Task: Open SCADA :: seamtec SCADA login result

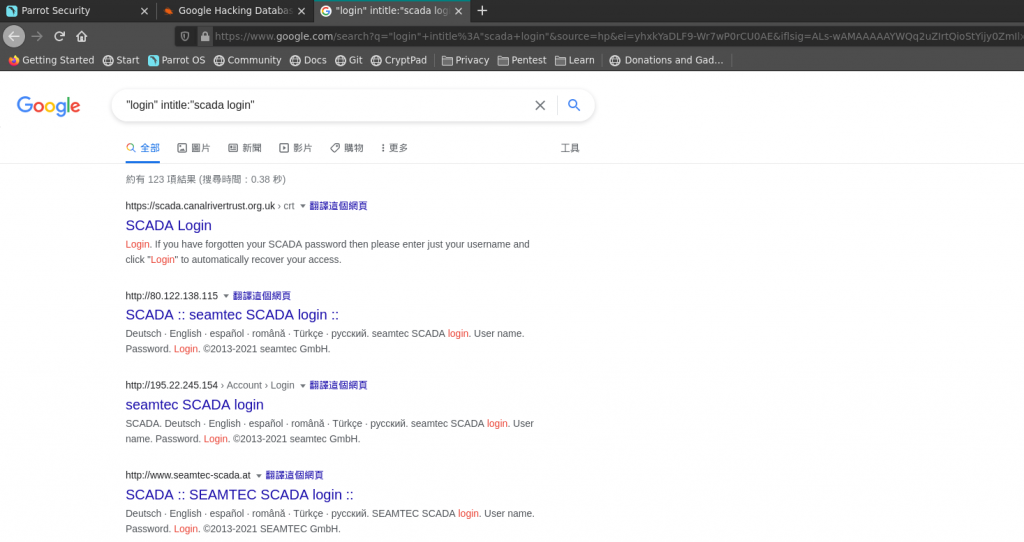Action: pos(232,315)
